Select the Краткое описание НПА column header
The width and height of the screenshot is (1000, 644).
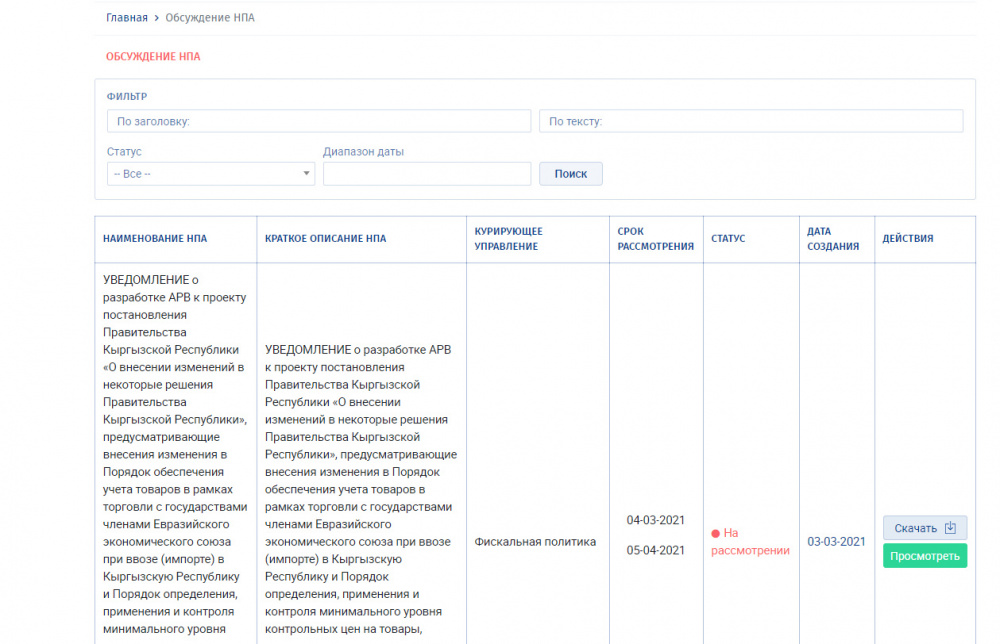coord(325,239)
